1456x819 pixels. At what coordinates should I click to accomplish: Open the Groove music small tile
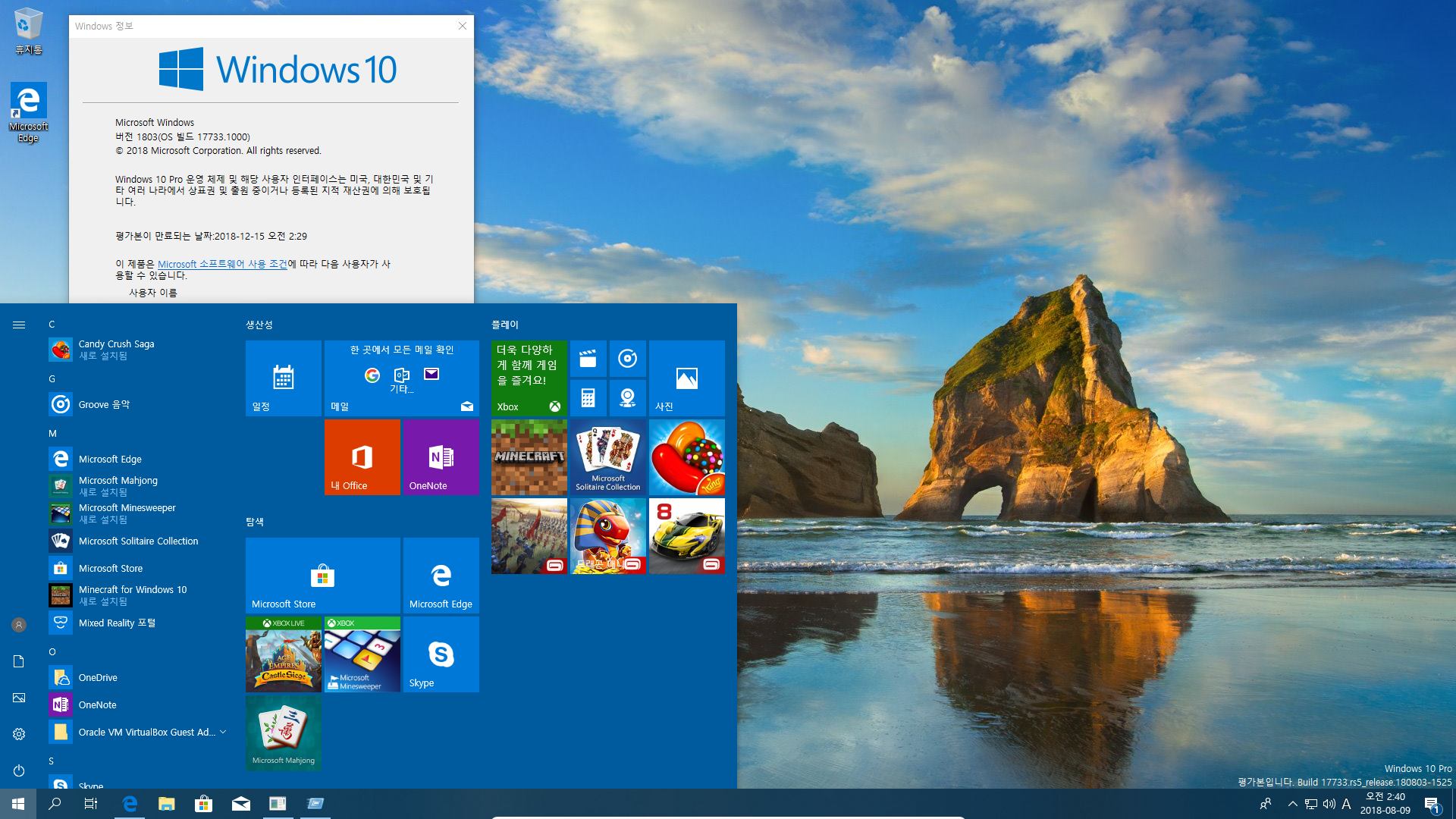coord(628,359)
